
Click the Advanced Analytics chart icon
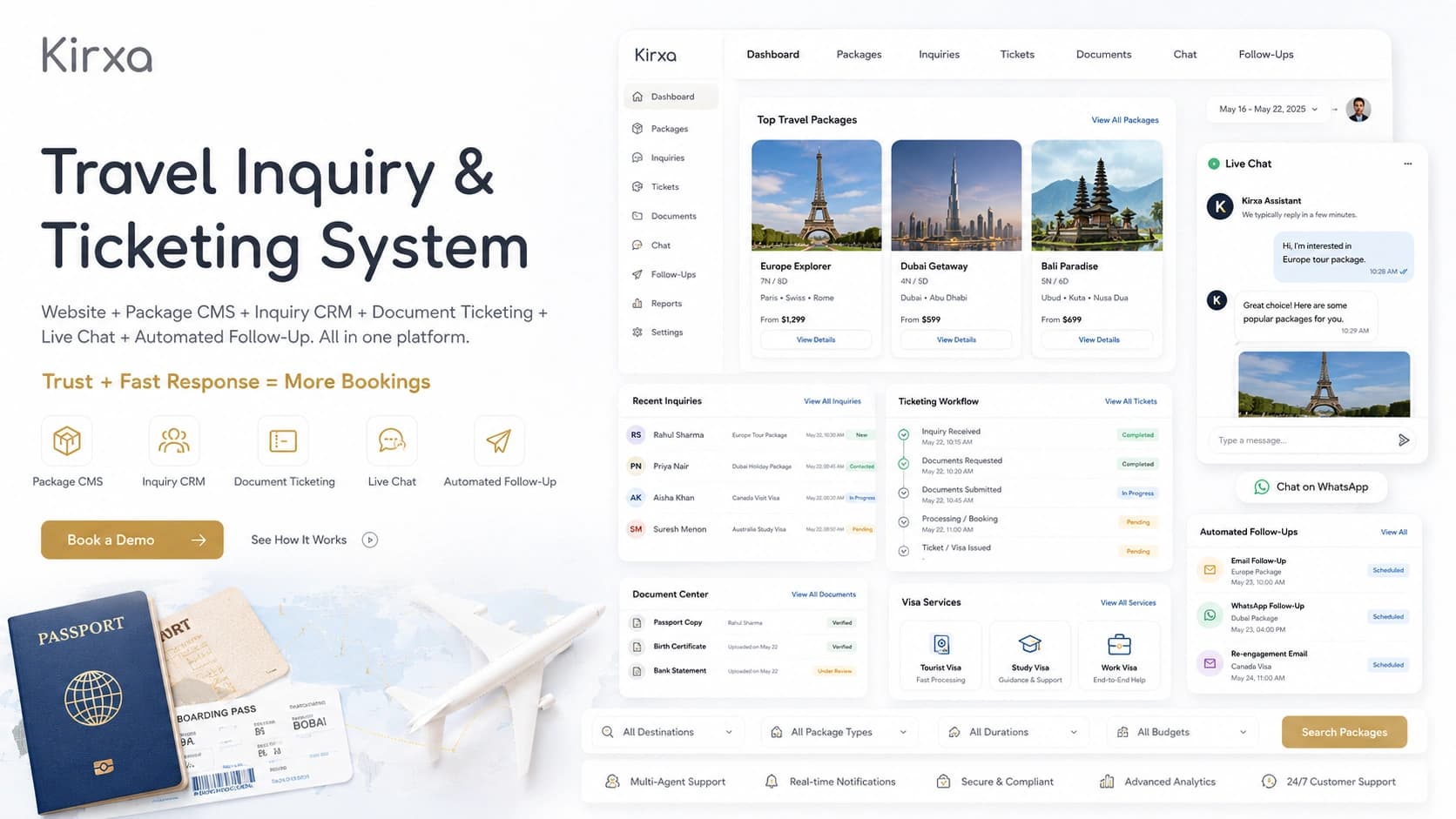tap(1107, 782)
